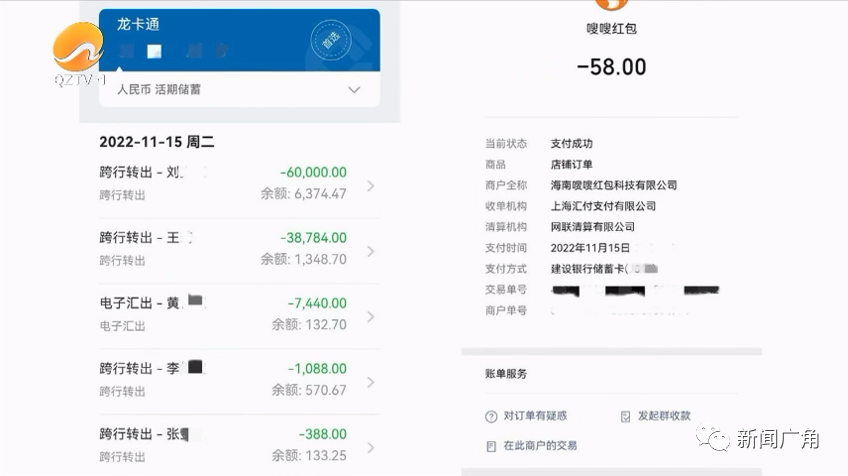Select 电子汇出 - 黄 transaction row
Image resolution: width=848 pixels, height=476 pixels.
239,316
